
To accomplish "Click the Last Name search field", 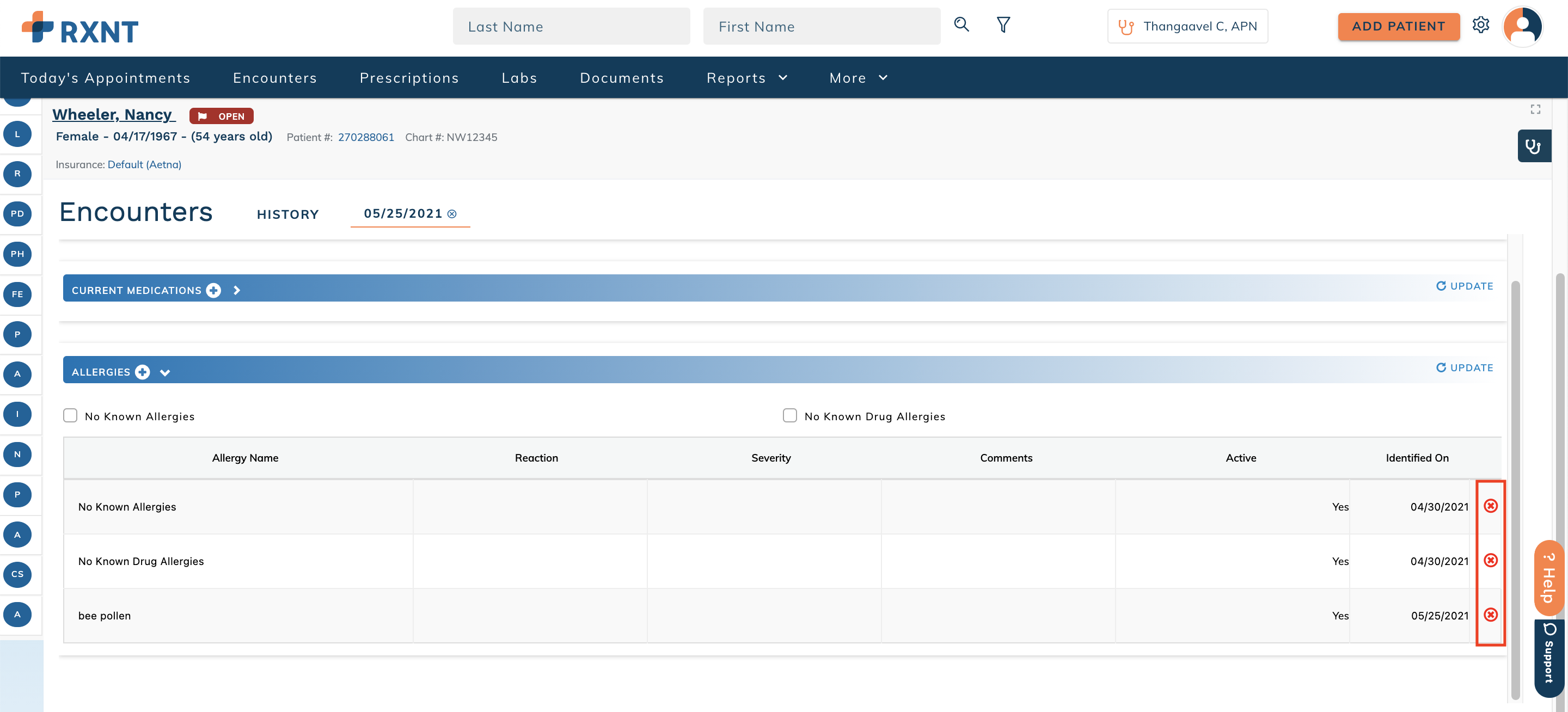I will click(x=571, y=26).
